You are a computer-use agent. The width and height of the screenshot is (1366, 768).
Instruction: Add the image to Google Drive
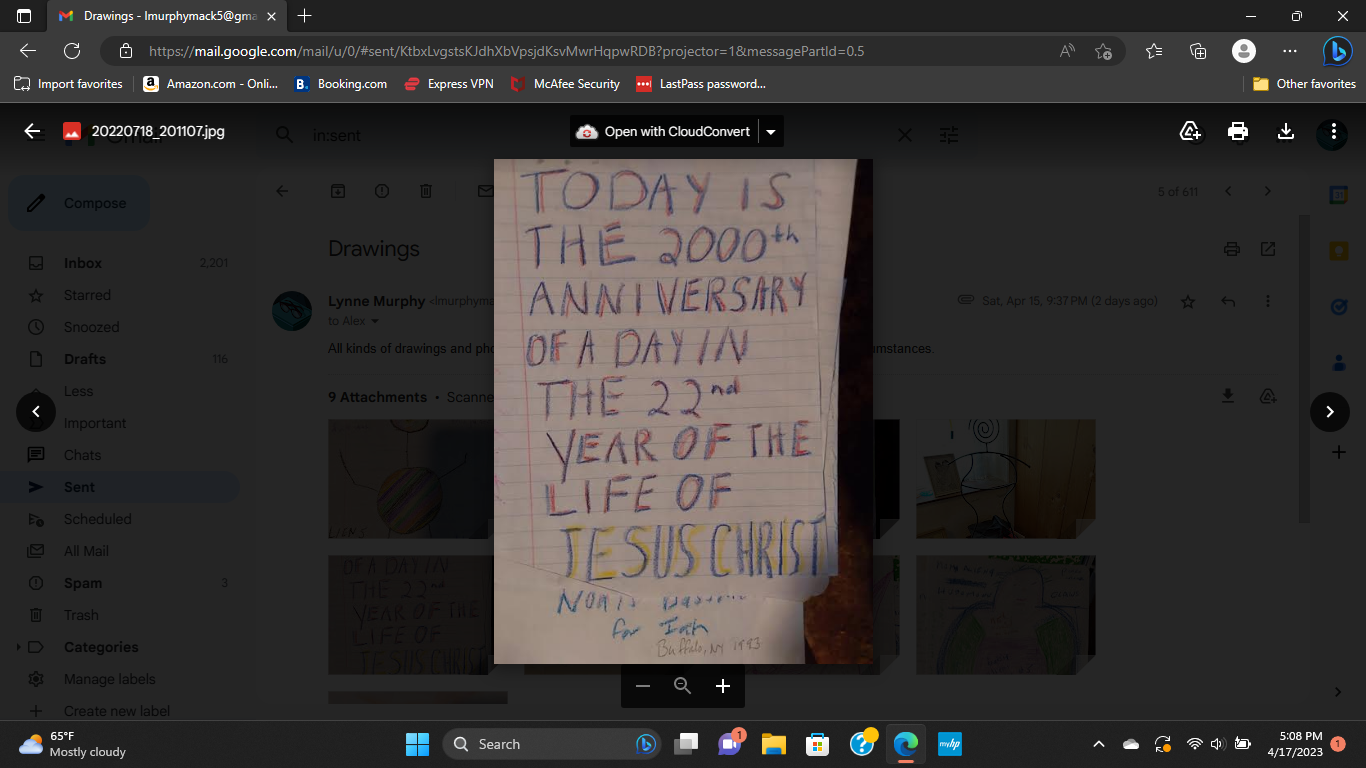[1190, 131]
